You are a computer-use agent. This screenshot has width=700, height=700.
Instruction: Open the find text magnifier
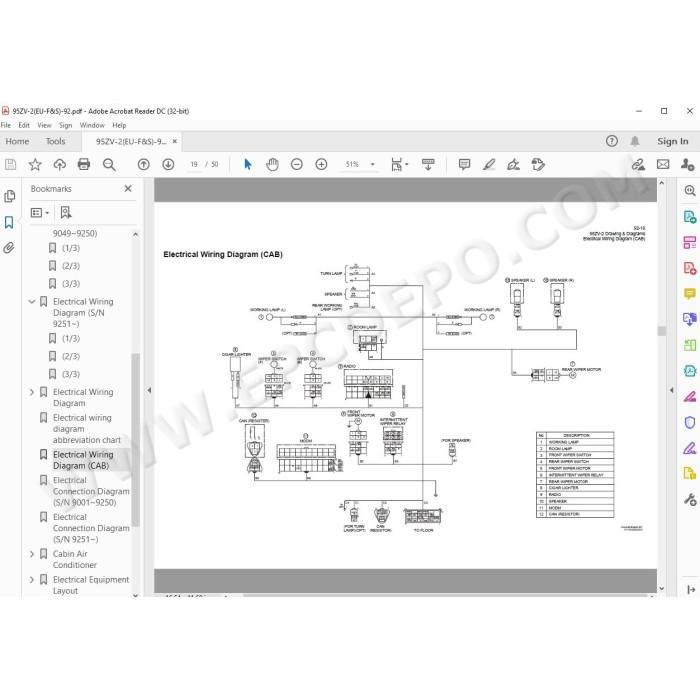(x=109, y=165)
